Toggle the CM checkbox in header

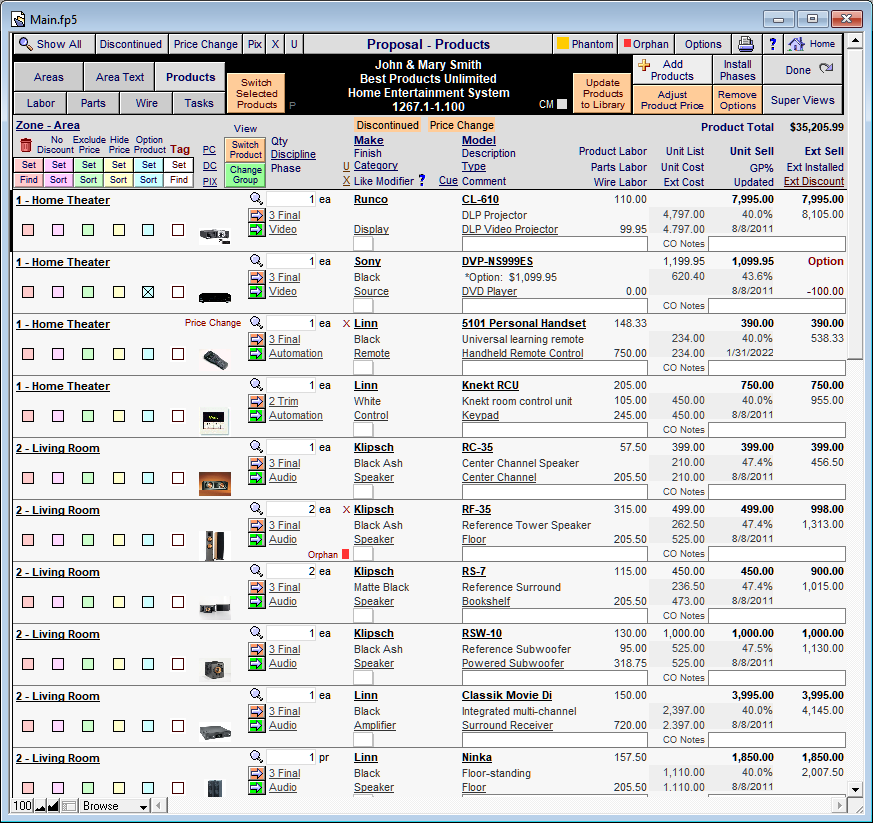click(562, 104)
